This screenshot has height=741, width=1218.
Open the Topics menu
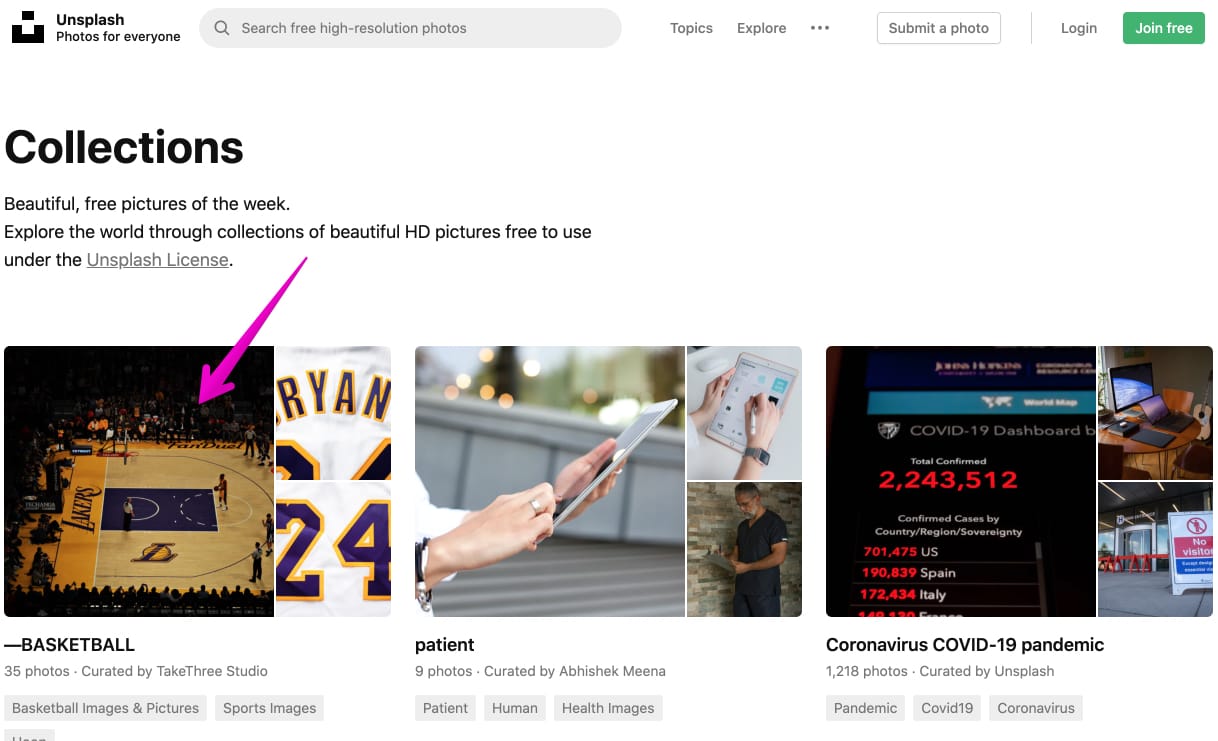691,28
